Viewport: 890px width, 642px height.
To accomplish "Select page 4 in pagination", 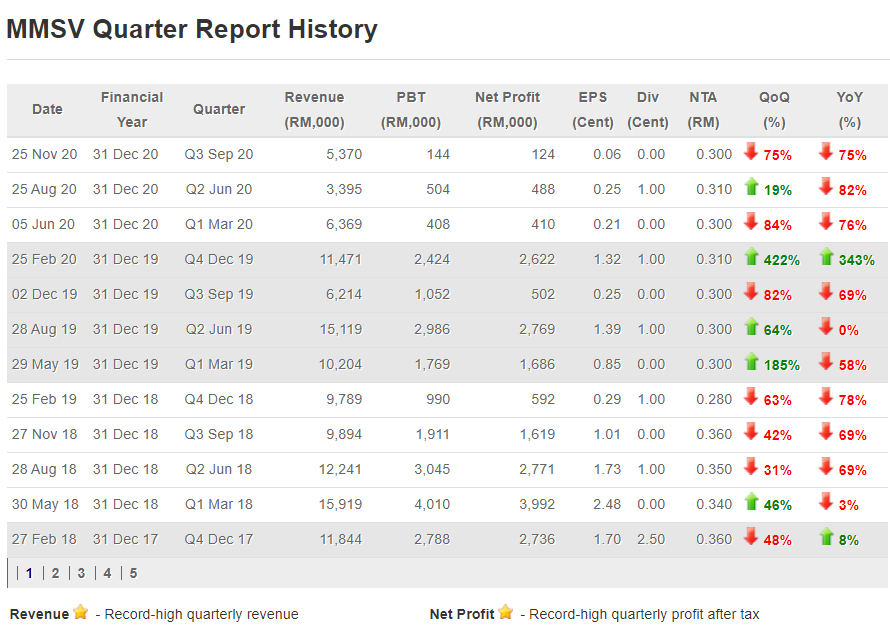I will (x=107, y=573).
